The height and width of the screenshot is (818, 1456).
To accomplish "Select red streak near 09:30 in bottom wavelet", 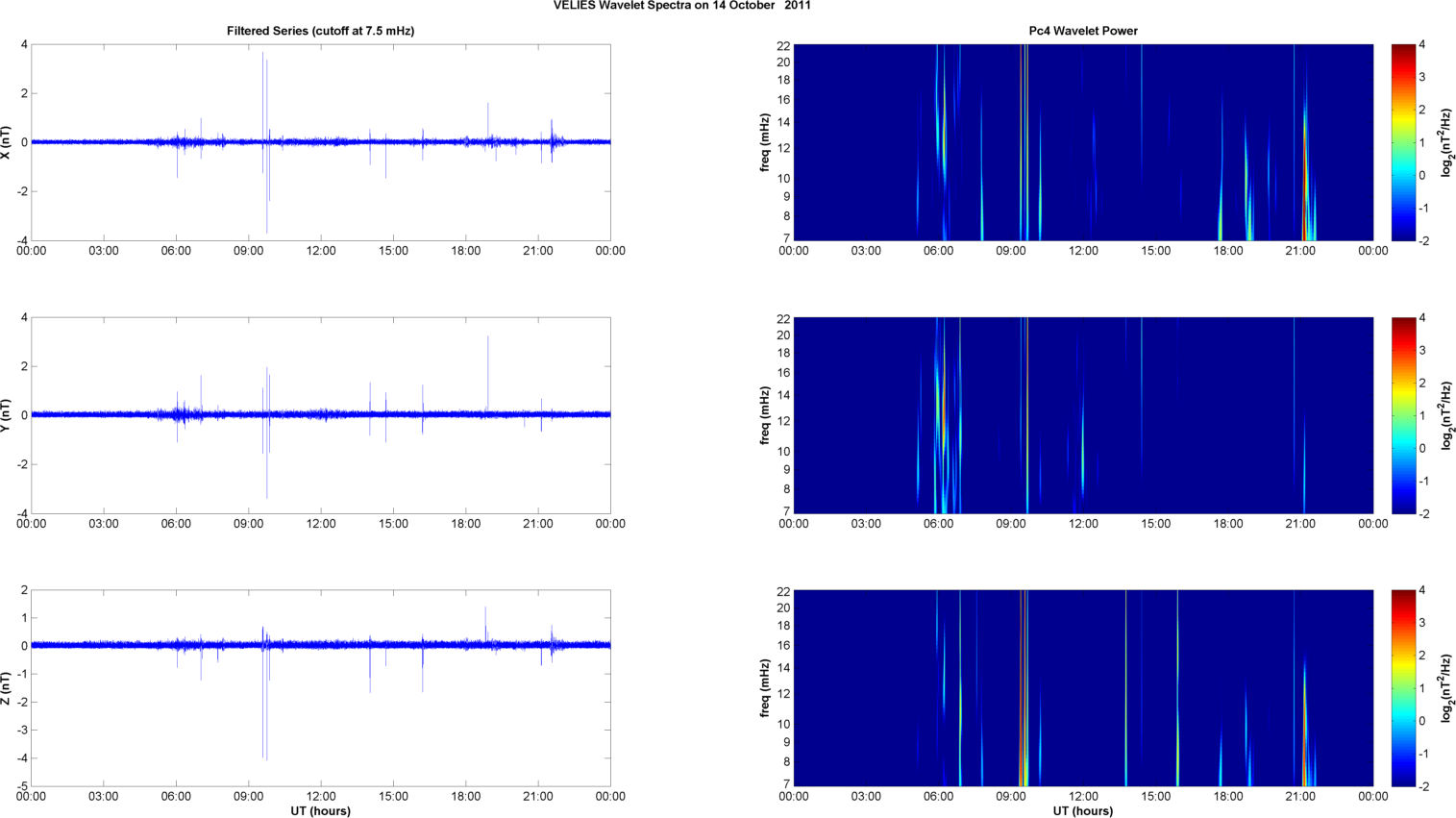I will pos(1023,688).
